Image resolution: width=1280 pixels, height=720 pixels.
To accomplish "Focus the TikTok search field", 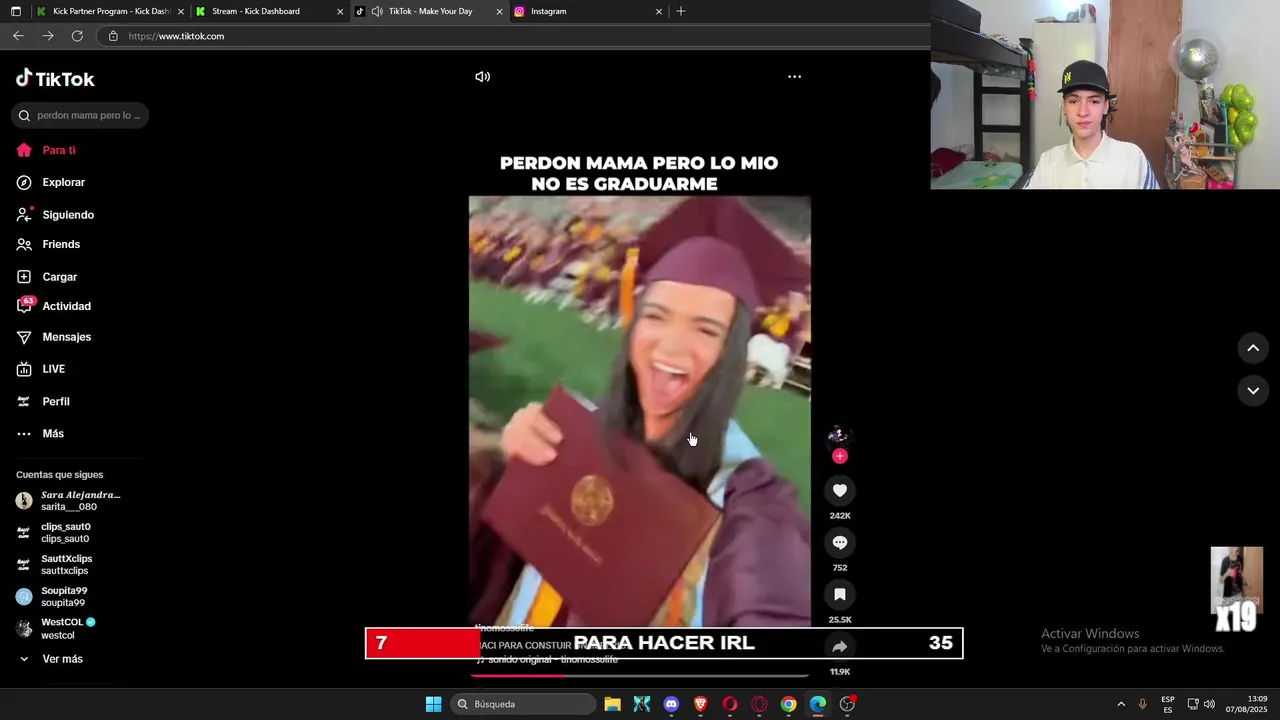I will tap(80, 115).
